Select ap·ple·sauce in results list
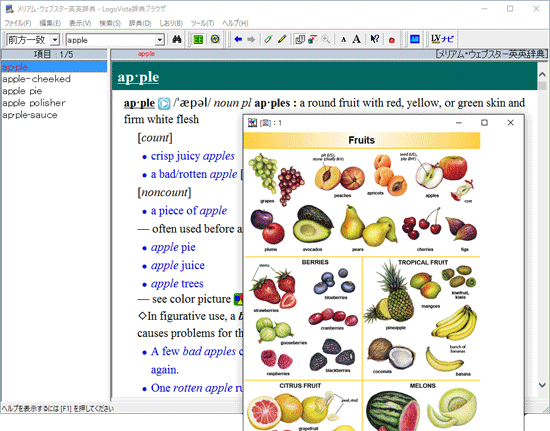Screen dimensions: 550x431 pyautogui.click(x=30, y=115)
